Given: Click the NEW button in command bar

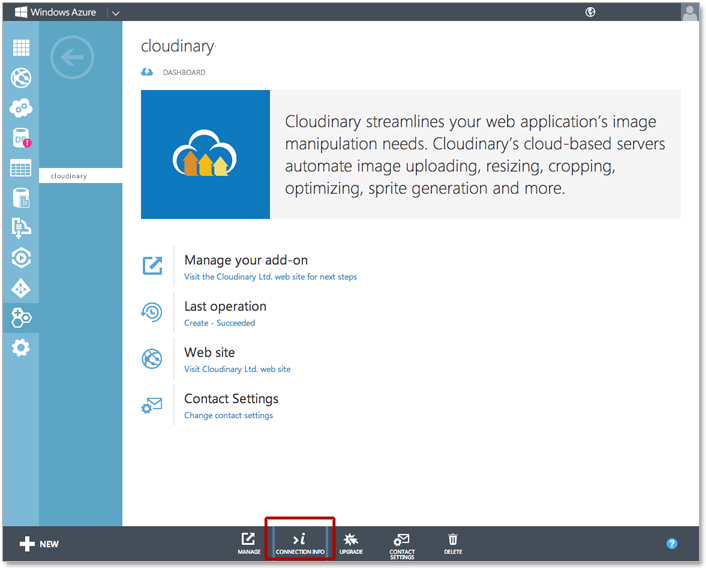Looking at the screenshot, I should tap(39, 544).
